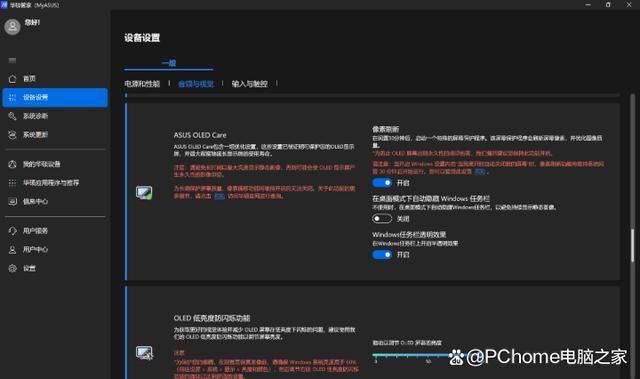
Task: Open the user avatar profile
Action: (12, 27)
